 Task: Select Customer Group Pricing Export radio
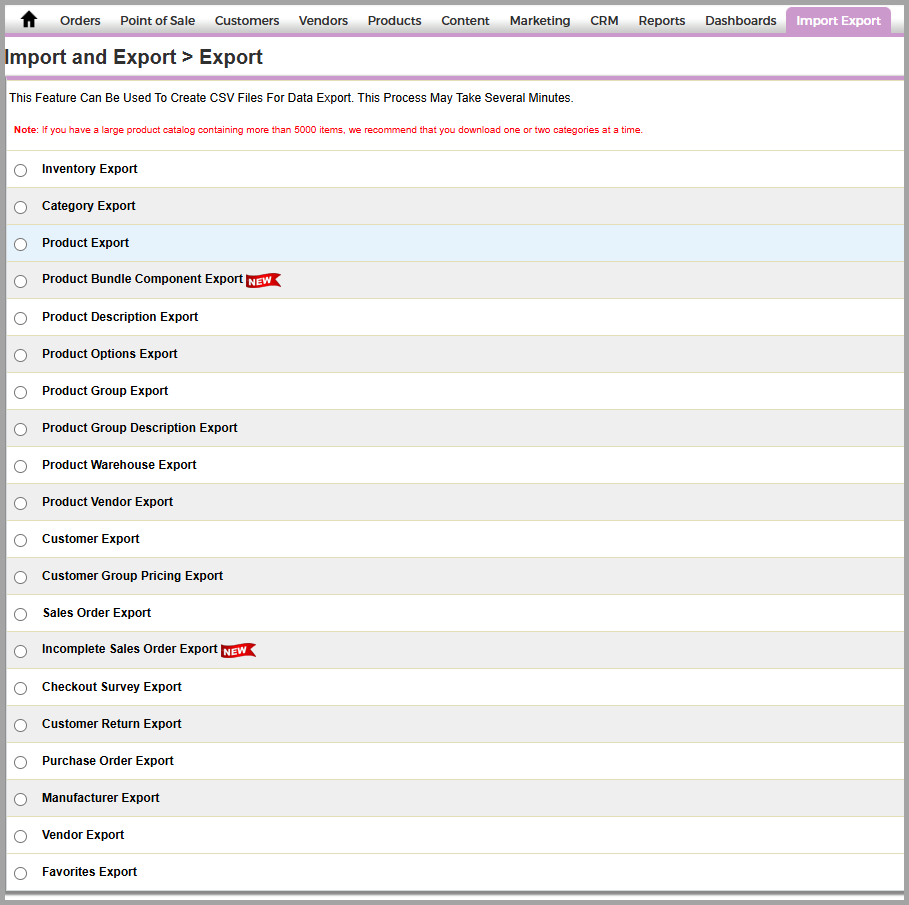pyautogui.click(x=20, y=577)
